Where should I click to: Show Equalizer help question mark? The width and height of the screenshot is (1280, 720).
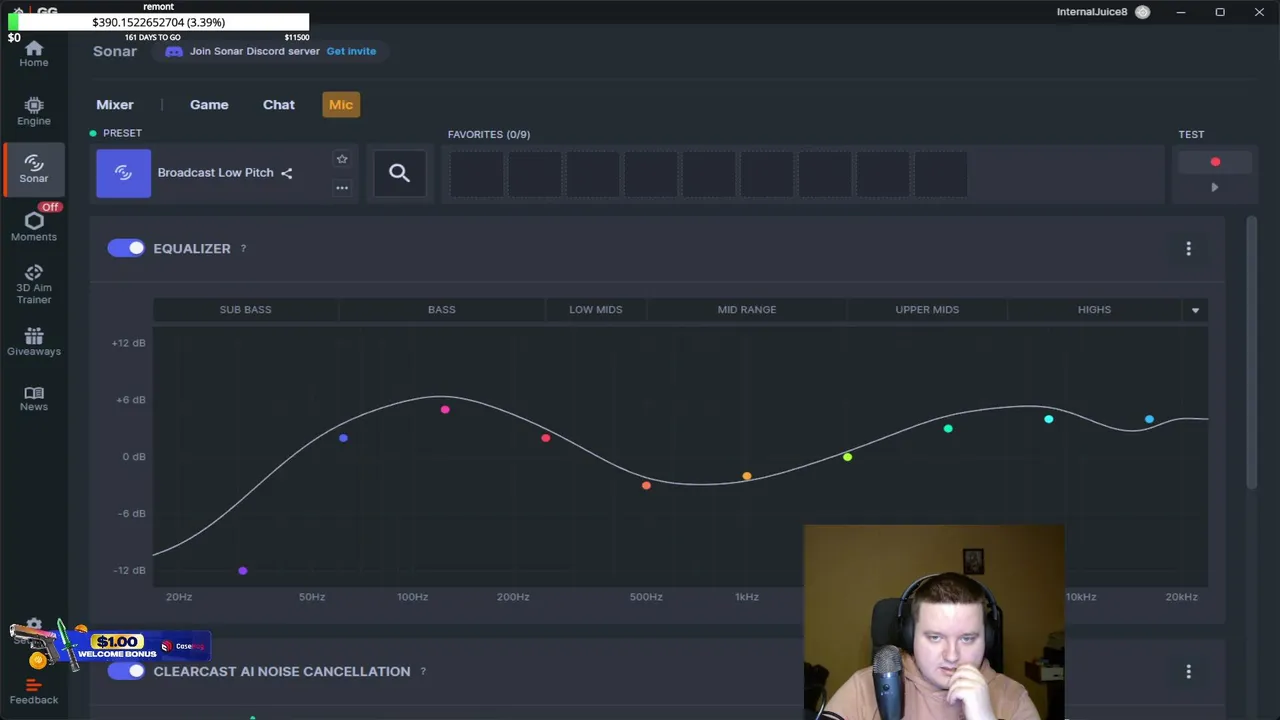pos(243,249)
